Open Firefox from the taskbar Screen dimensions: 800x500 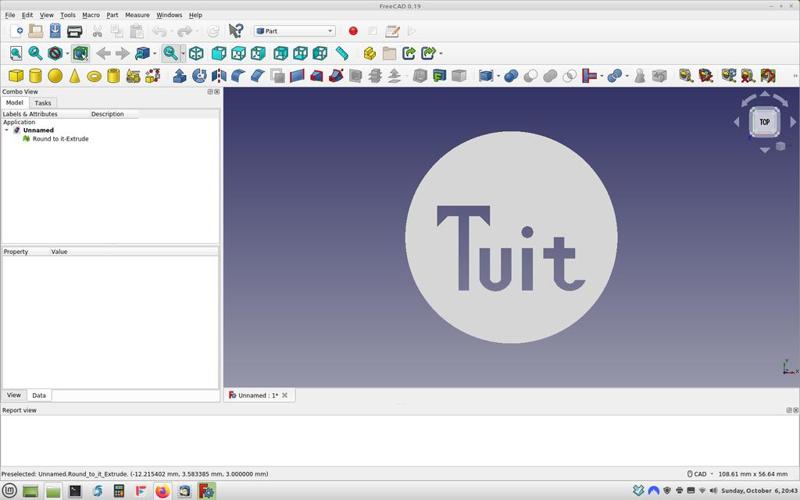(x=162, y=491)
